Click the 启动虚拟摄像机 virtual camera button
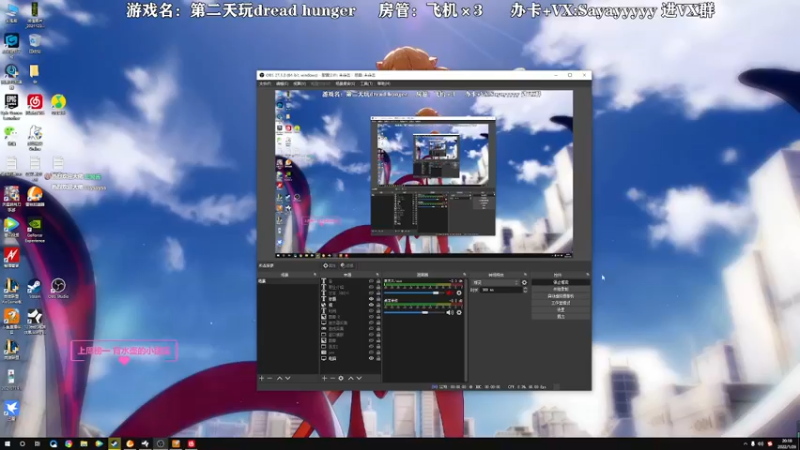Viewport: 800px width, 450px height. point(560,296)
